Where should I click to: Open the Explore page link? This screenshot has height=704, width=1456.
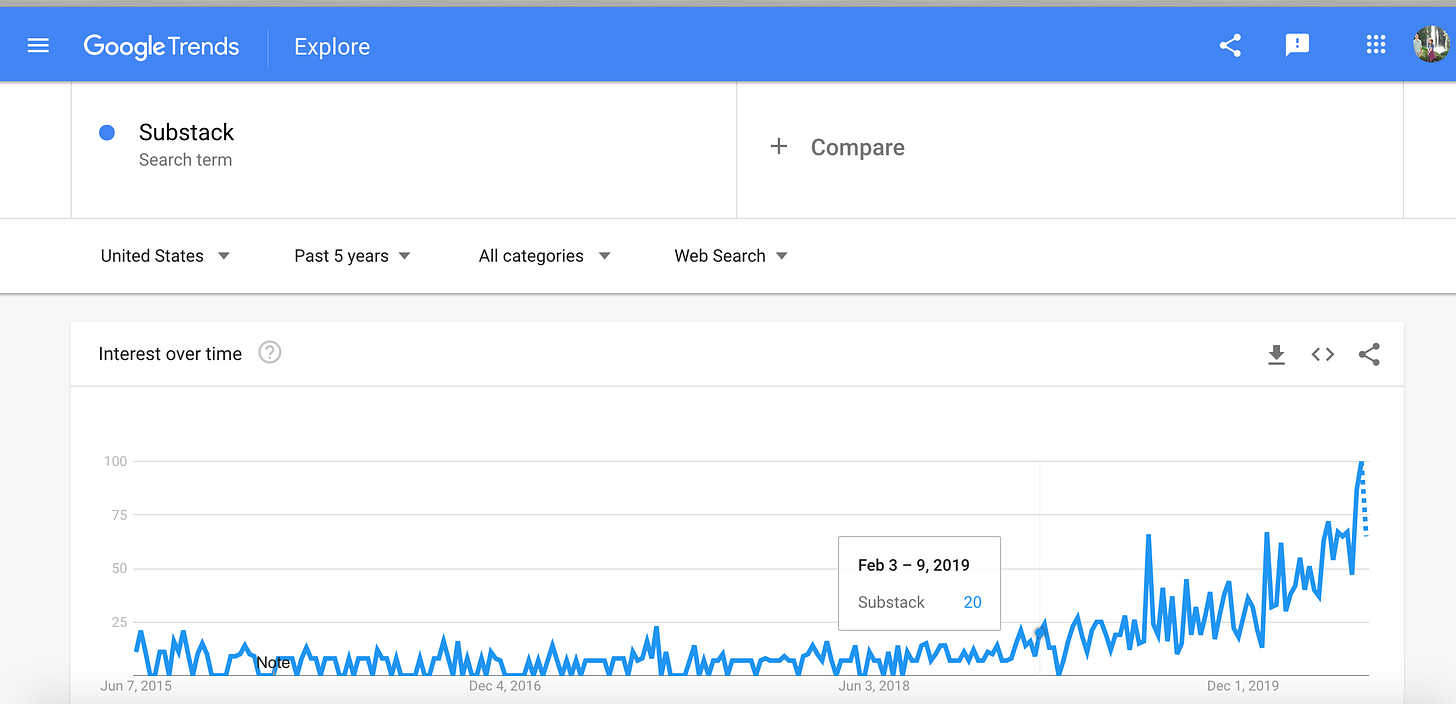(x=332, y=47)
